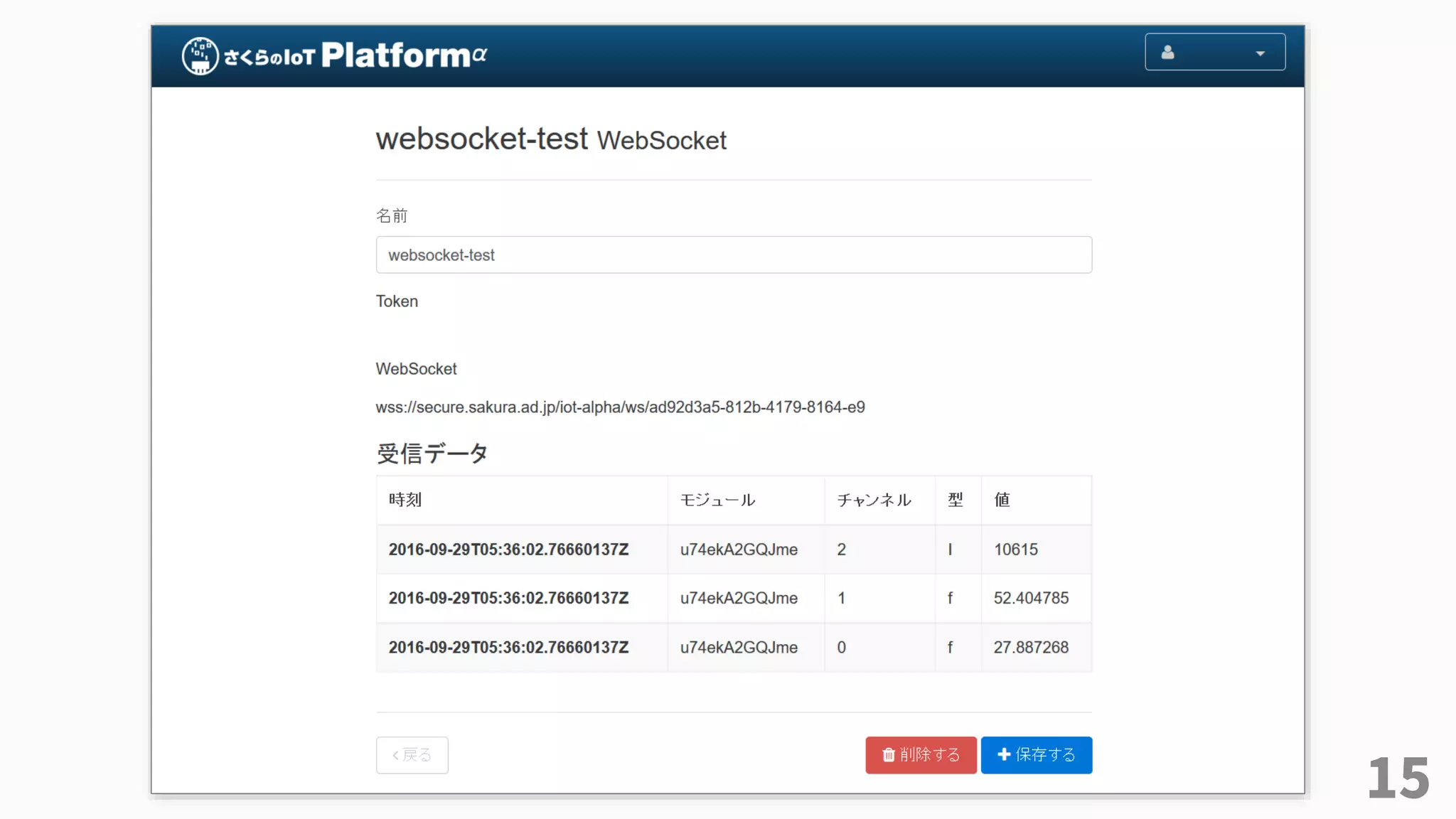This screenshot has width=1456, height=819.
Task: Click the 型 column header
Action: coord(955,500)
